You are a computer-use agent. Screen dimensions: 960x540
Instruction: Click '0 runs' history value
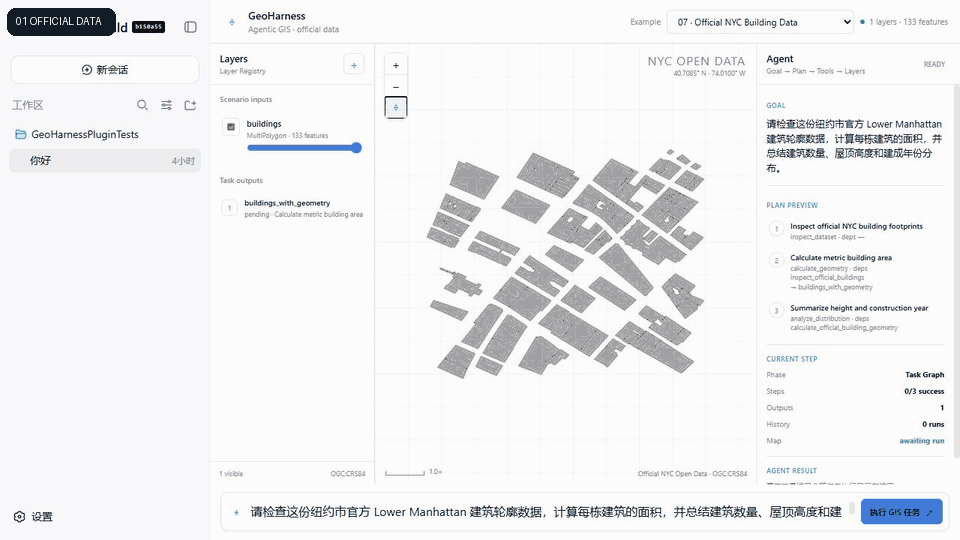pos(933,424)
